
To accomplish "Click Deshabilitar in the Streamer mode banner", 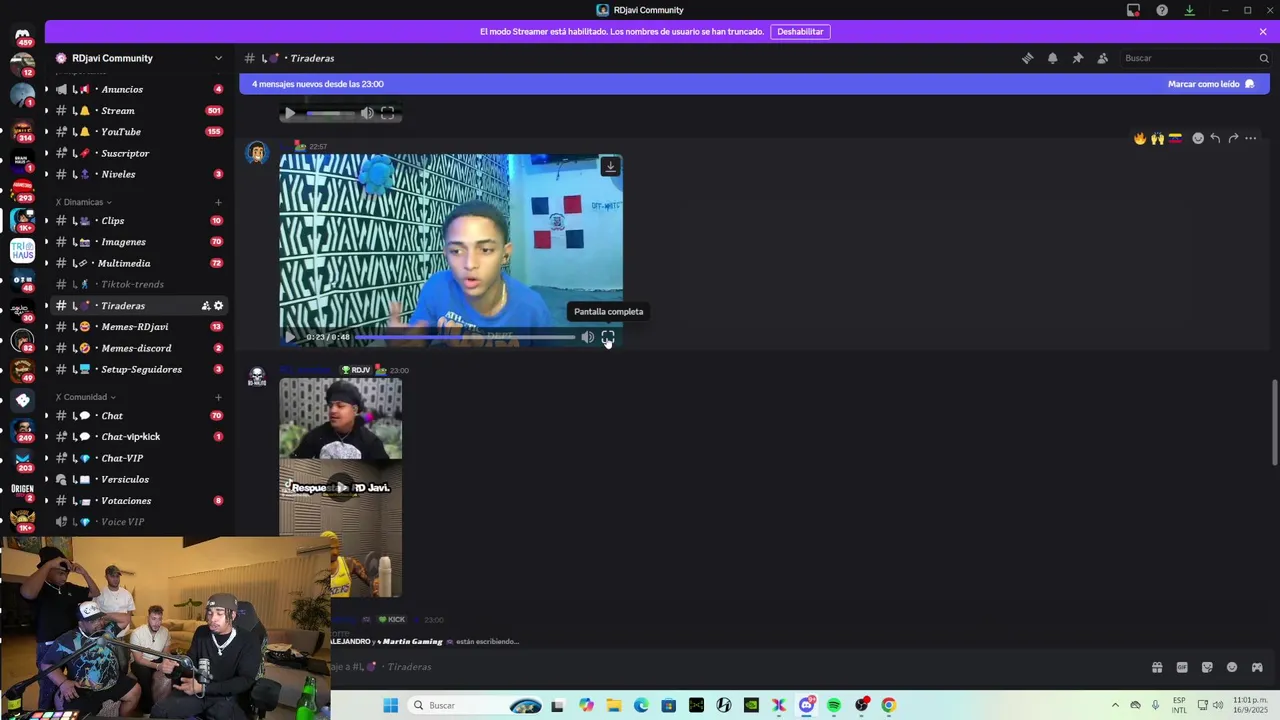I will coord(800,31).
